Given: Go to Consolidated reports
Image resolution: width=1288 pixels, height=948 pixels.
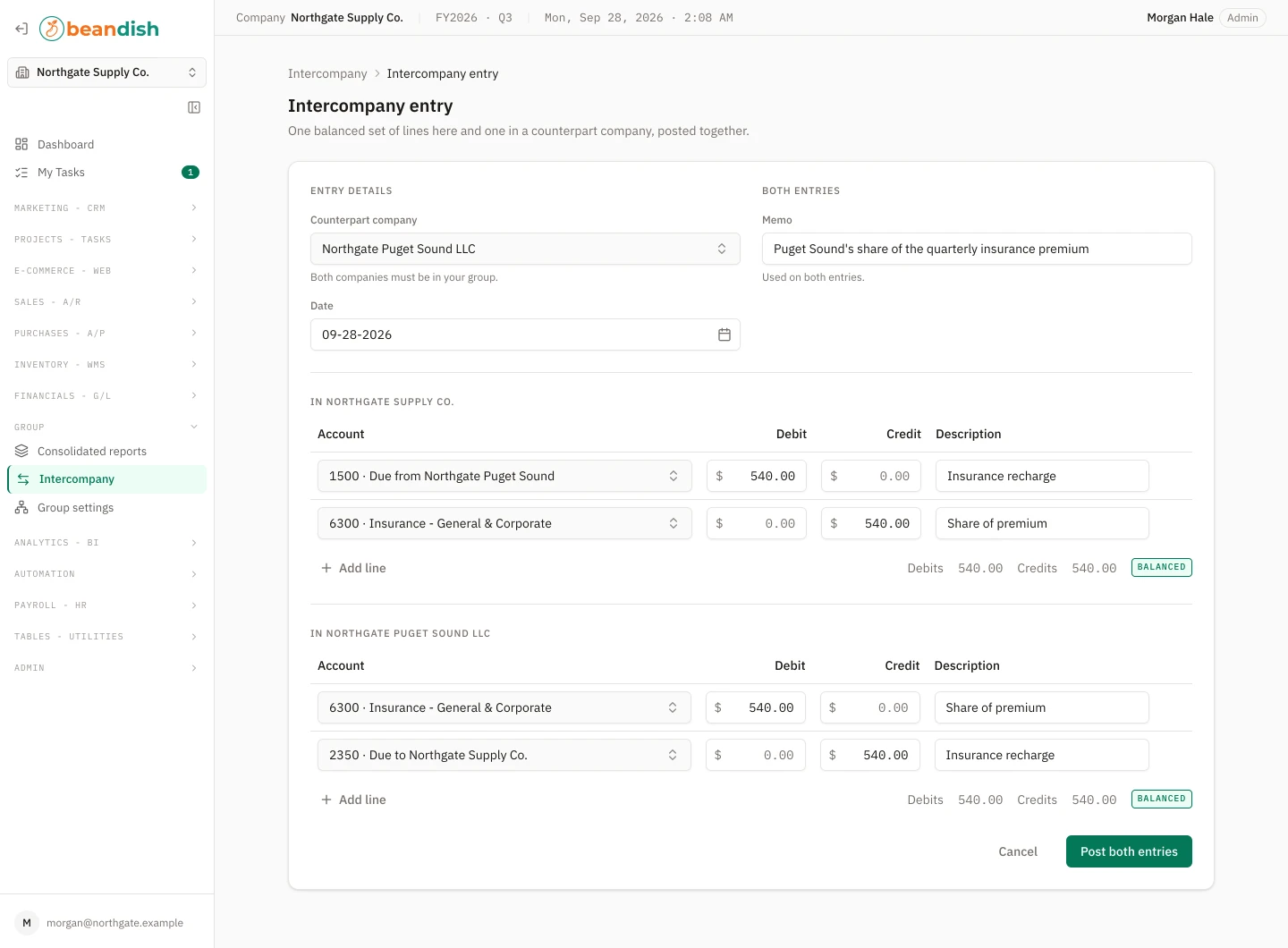Looking at the screenshot, I should (106, 451).
